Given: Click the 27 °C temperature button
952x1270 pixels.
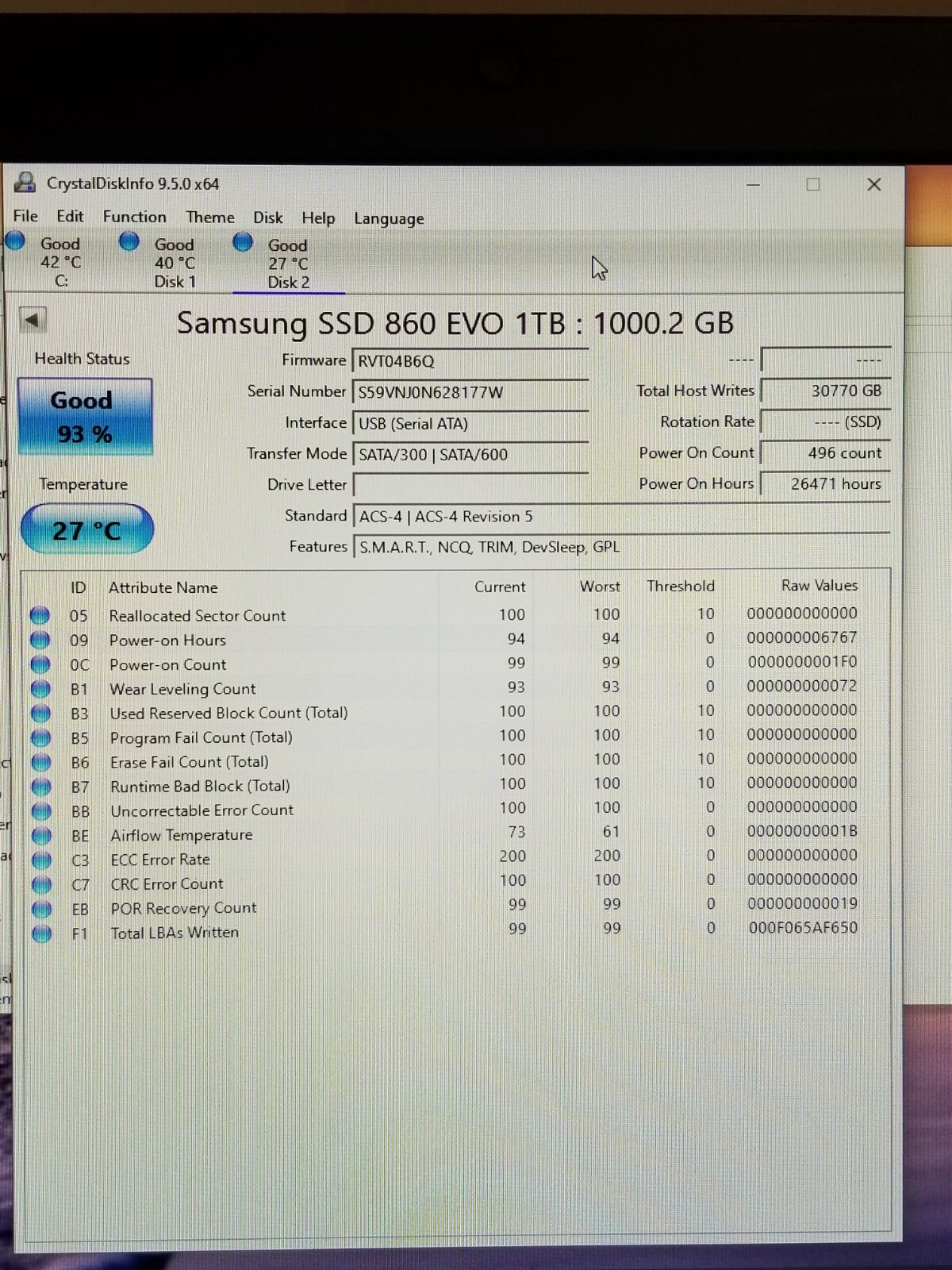Looking at the screenshot, I should (86, 529).
